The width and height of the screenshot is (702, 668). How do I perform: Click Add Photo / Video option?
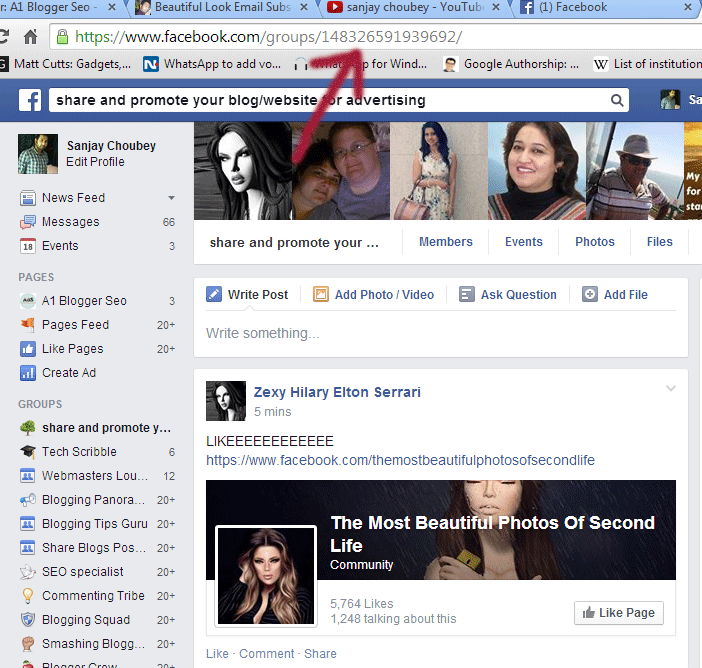(374, 295)
